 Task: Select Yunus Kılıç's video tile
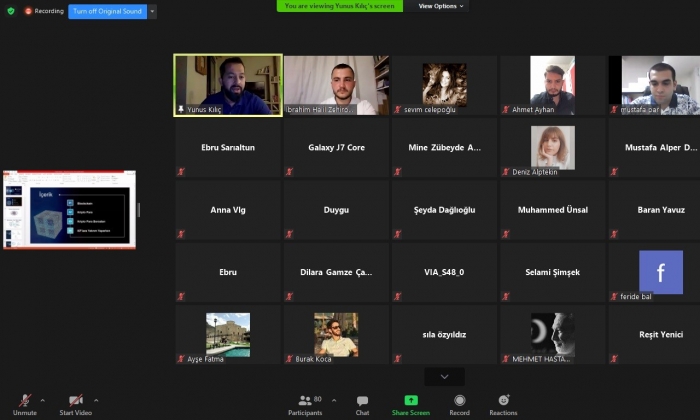tap(228, 85)
